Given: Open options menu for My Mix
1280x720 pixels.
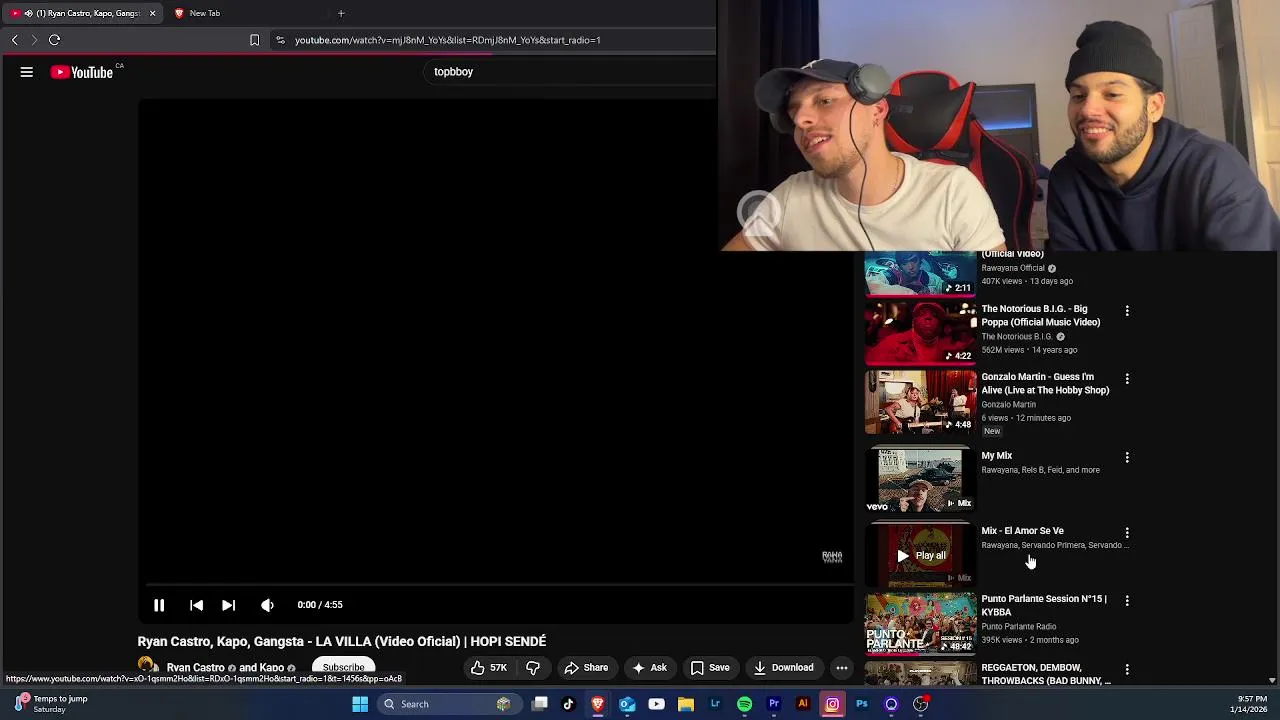Looking at the screenshot, I should click(1127, 457).
